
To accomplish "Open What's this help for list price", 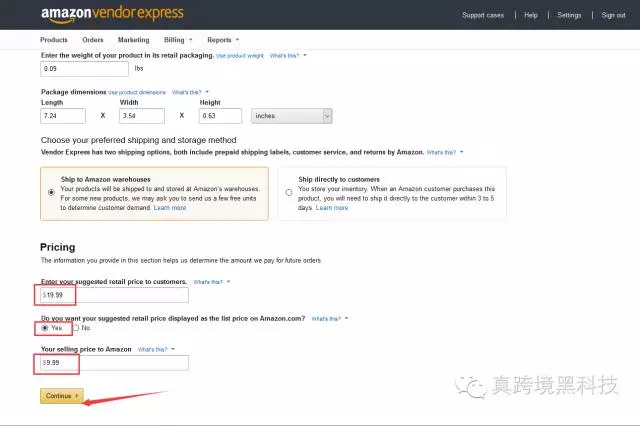I will point(329,319).
